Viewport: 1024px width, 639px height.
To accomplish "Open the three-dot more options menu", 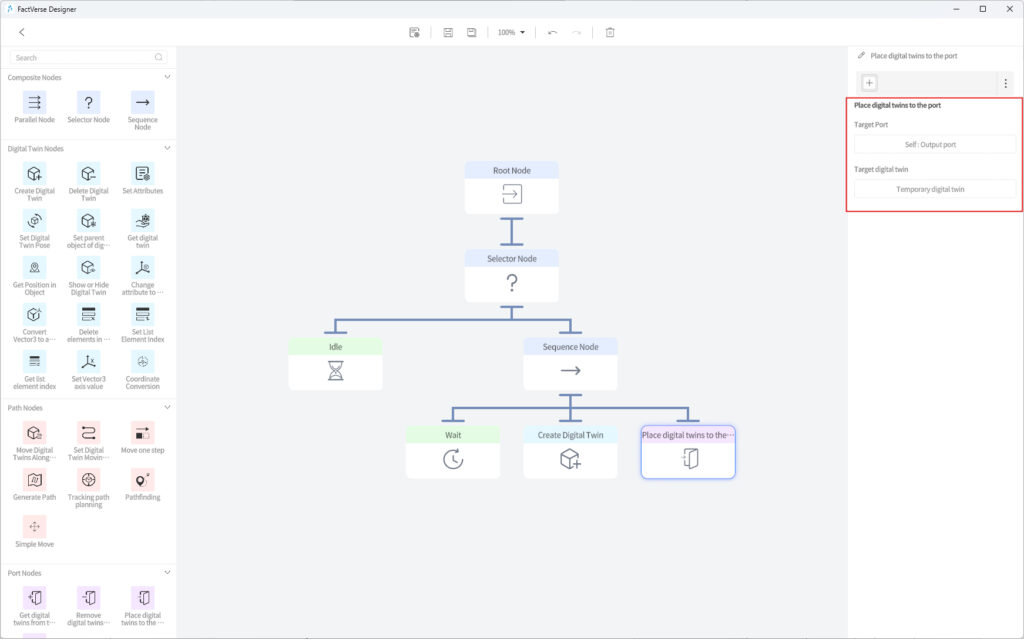I will 1006,83.
